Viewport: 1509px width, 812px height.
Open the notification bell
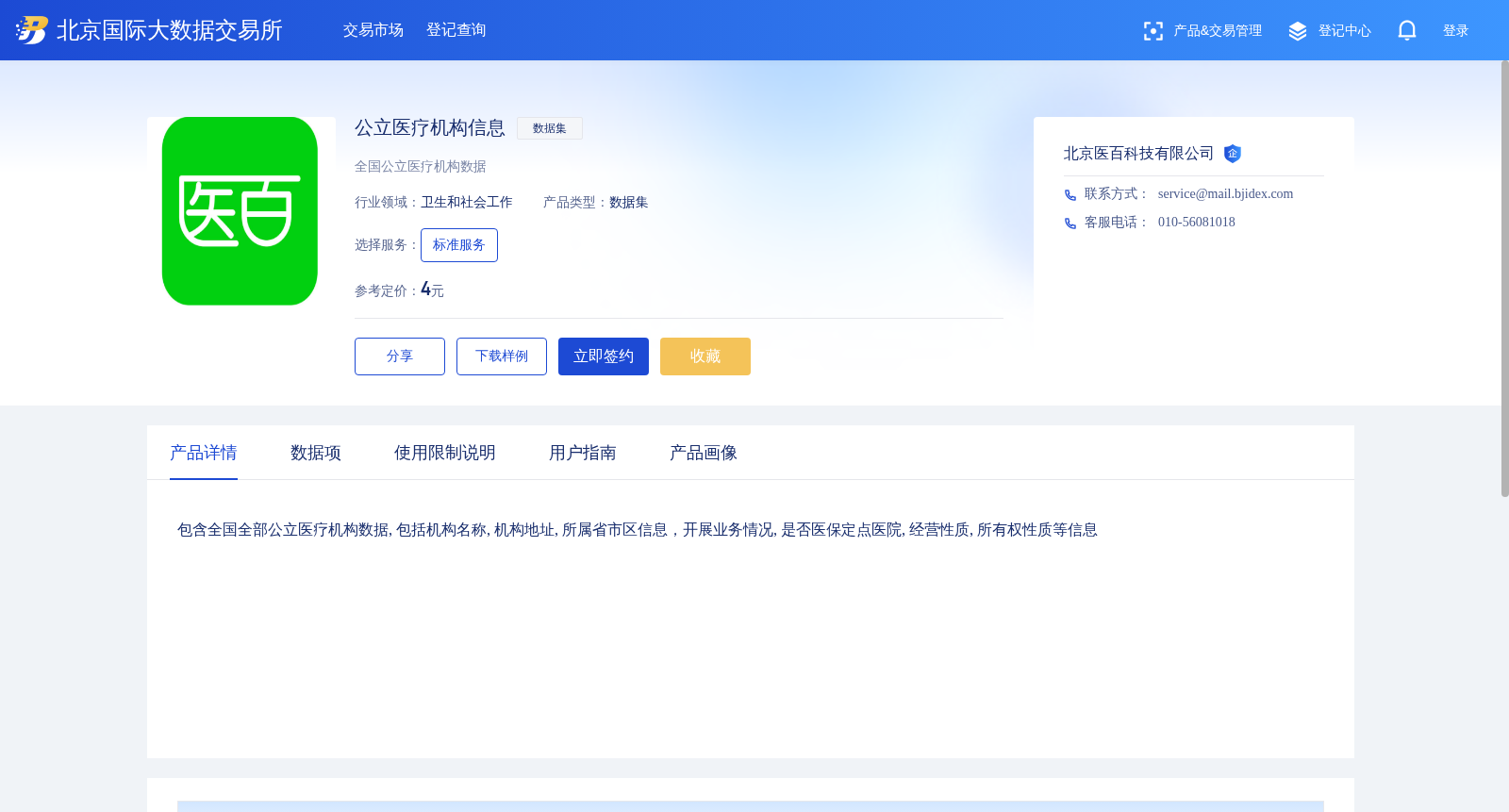1407,31
